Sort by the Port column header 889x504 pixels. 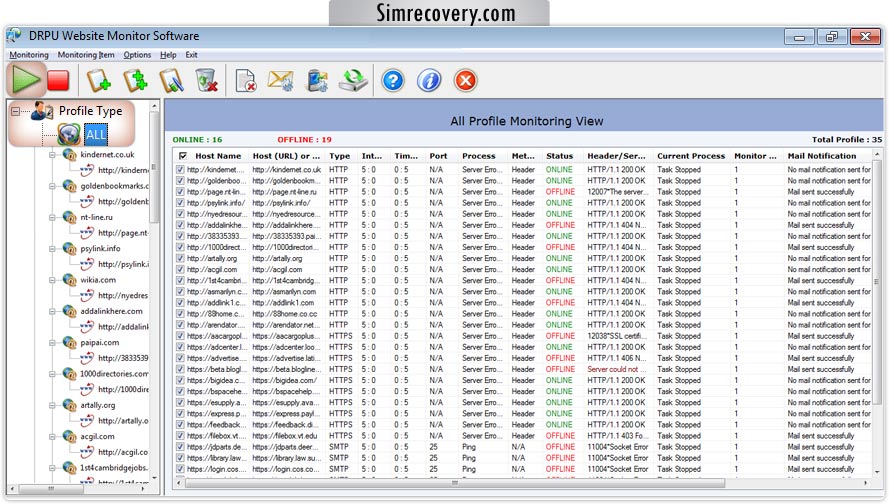coord(438,156)
